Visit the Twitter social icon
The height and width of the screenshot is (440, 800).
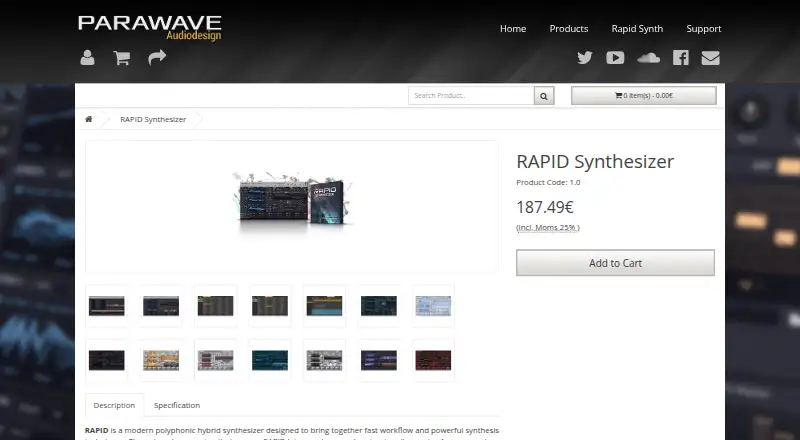tap(585, 58)
